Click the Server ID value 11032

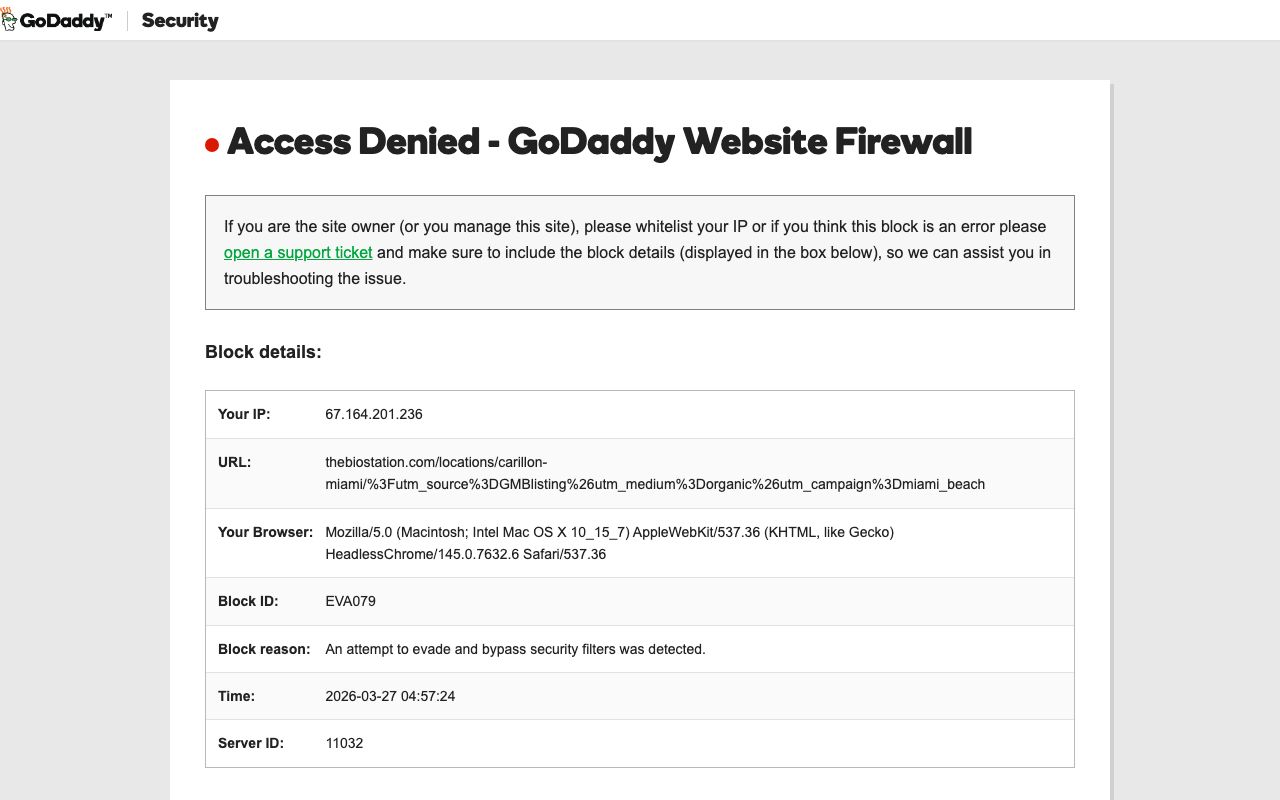click(x=344, y=743)
